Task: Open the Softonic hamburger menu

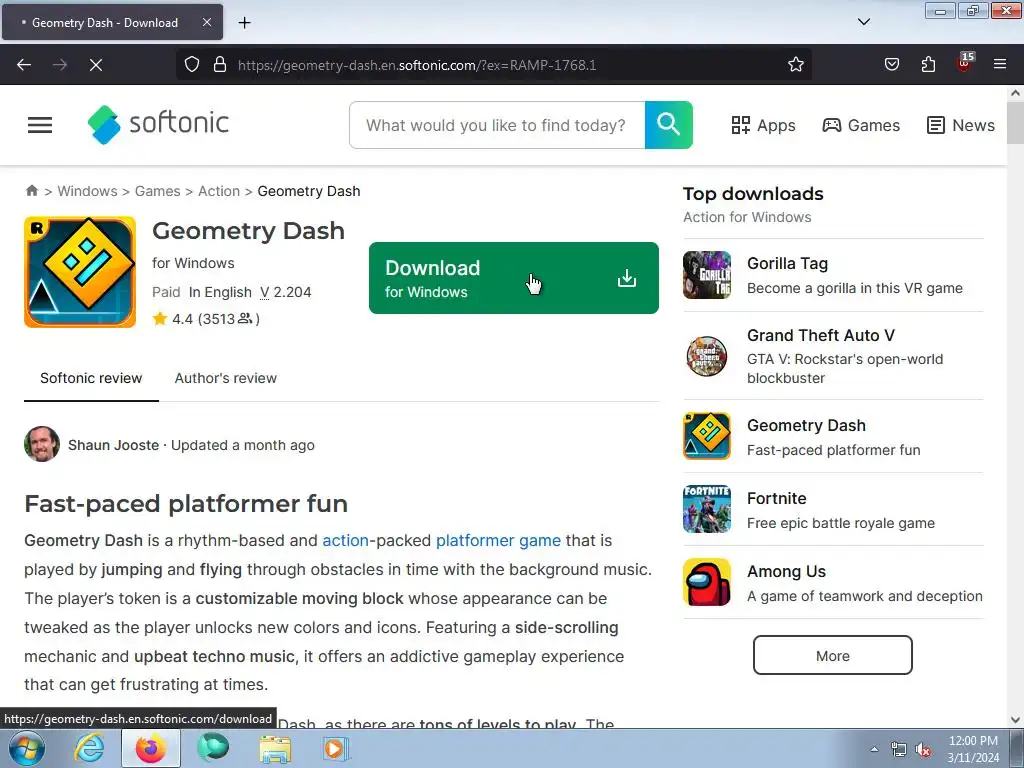Action: (x=40, y=125)
